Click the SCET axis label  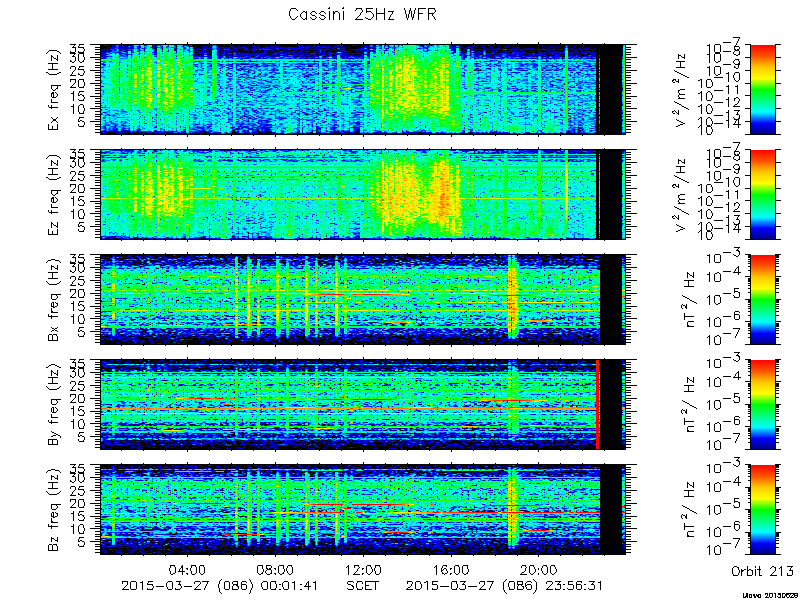(x=363, y=585)
